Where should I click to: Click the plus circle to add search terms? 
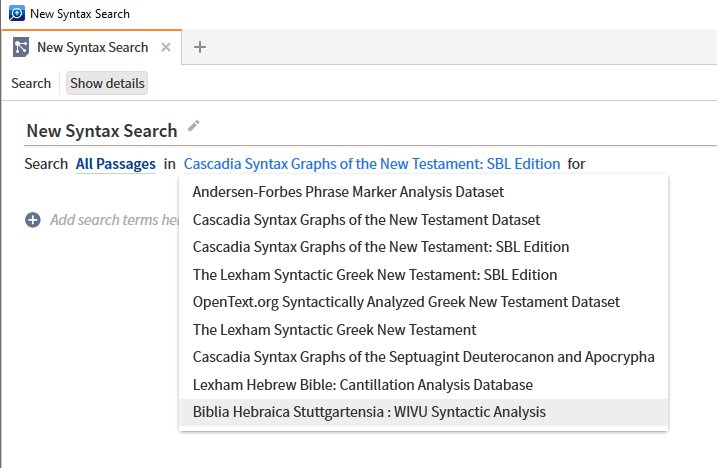pyautogui.click(x=32, y=220)
